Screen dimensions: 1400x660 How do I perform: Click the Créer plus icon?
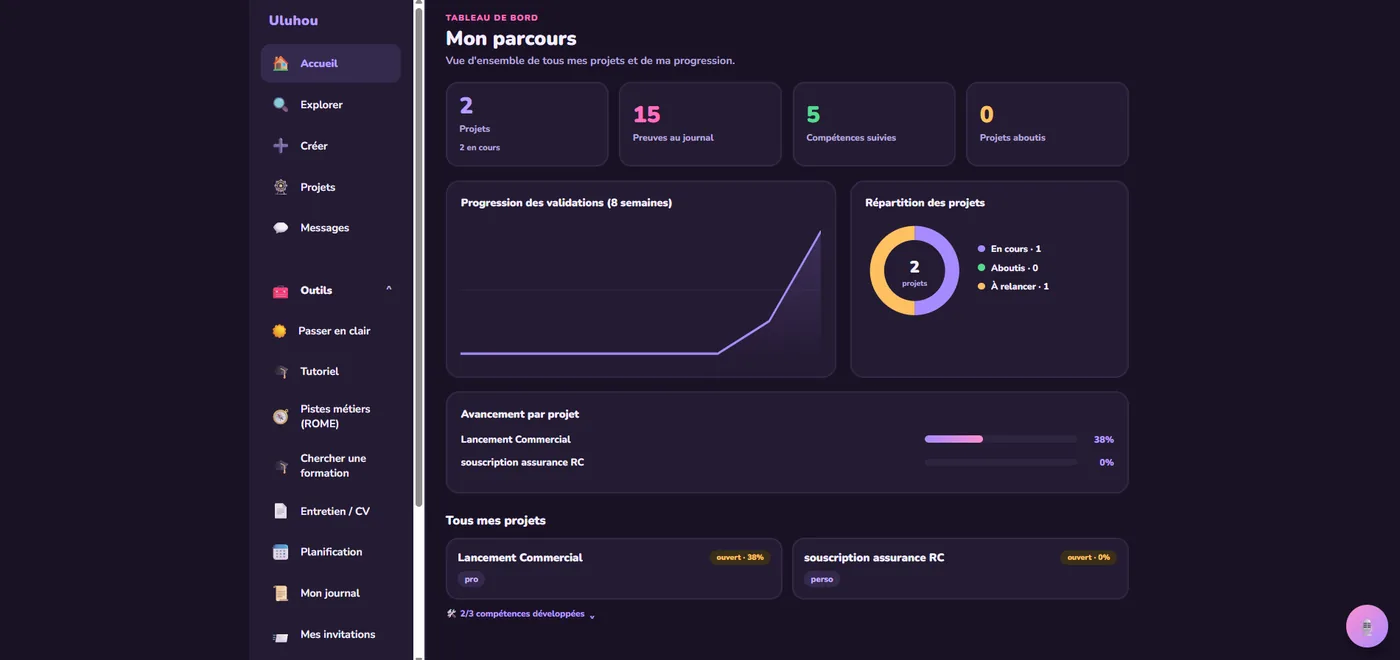click(x=280, y=146)
